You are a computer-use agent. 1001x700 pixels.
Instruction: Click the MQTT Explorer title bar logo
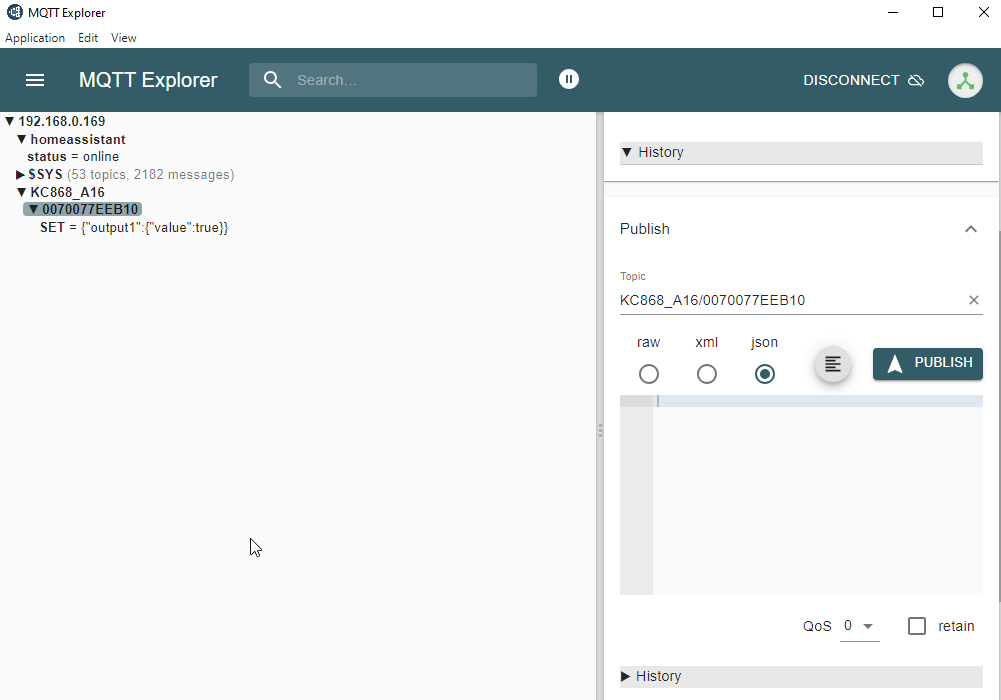(15, 13)
